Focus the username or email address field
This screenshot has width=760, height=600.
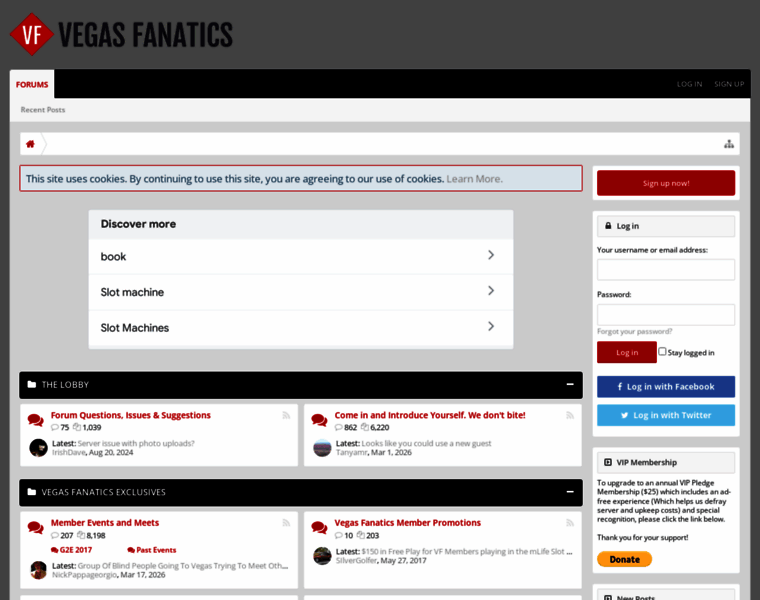(666, 269)
